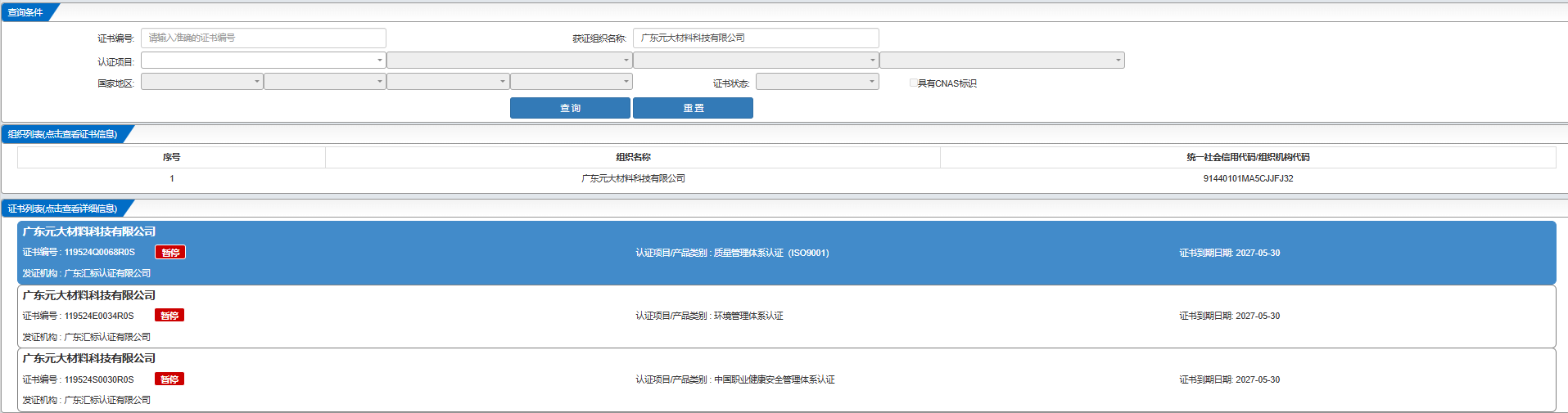This screenshot has height=413, width=1568.
Task: Click the 获证组织名称 input field
Action: 756,38
